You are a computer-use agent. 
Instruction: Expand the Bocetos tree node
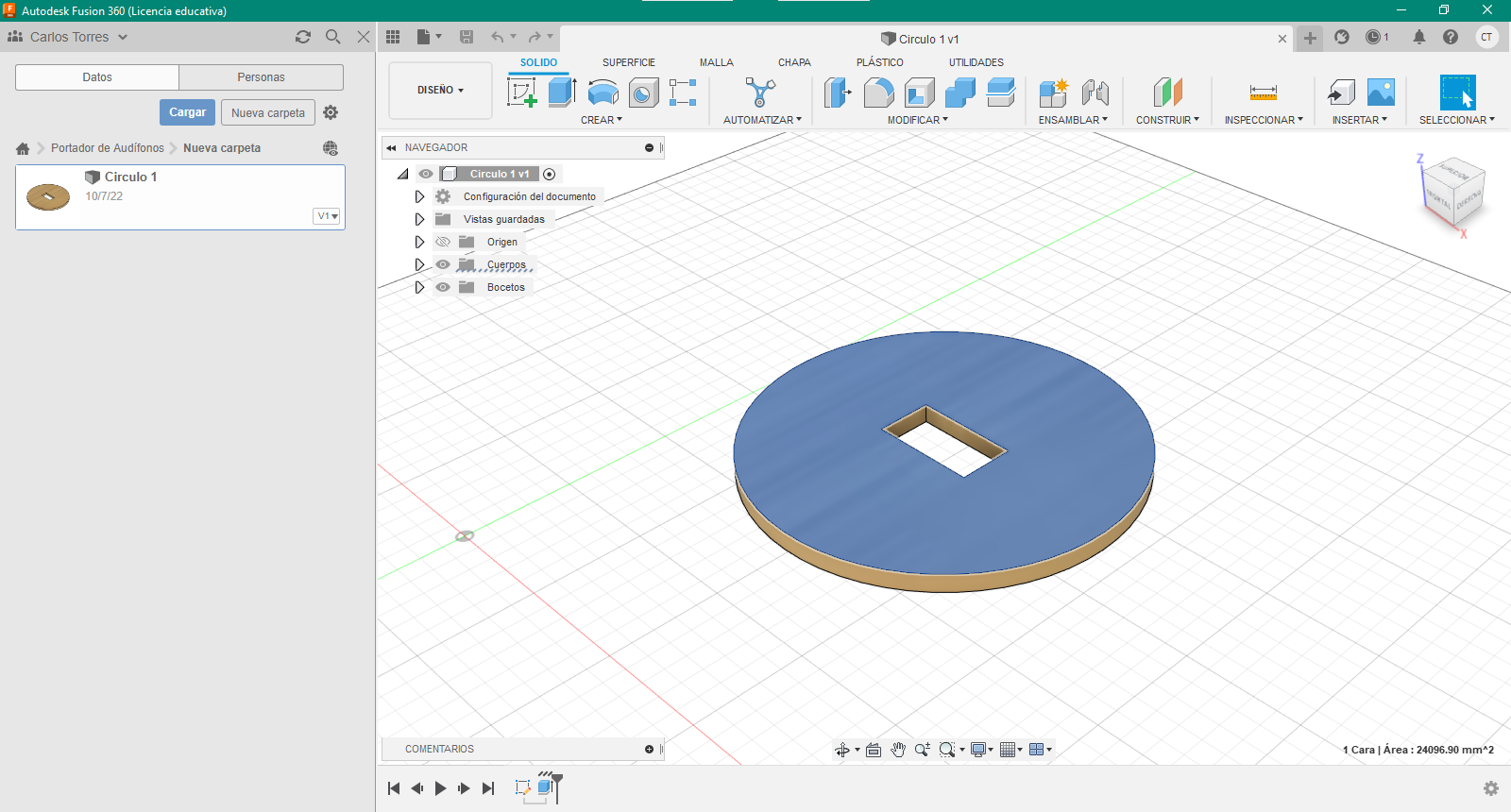pos(419,287)
